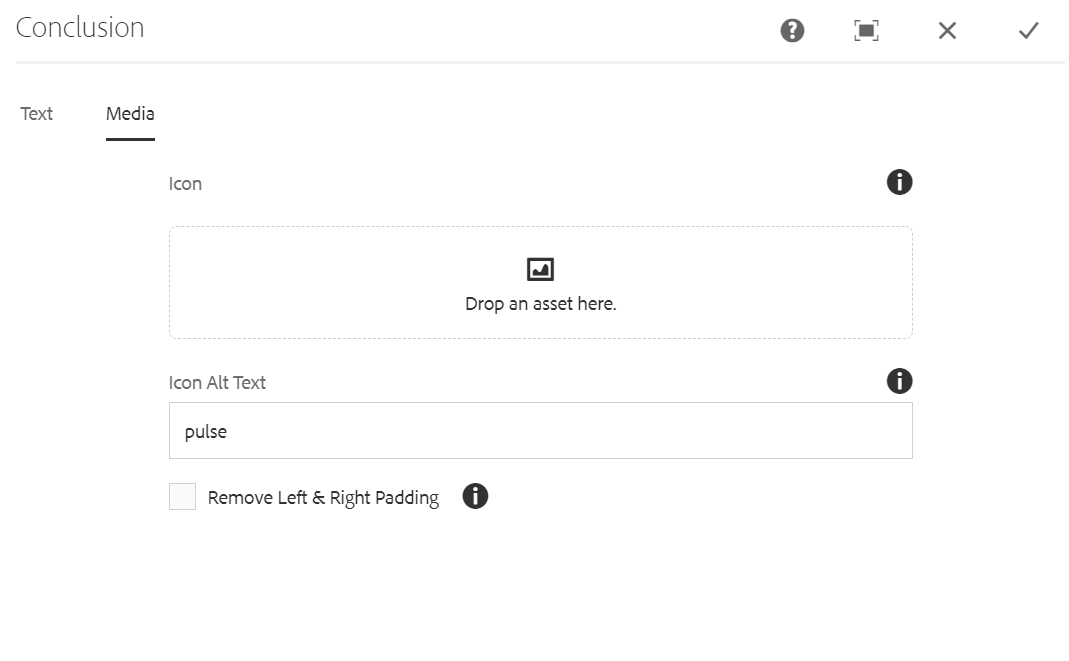Viewport: 1069px width, 661px height.
Task: Confirm changes with the Done checkmark
Action: 1028,31
